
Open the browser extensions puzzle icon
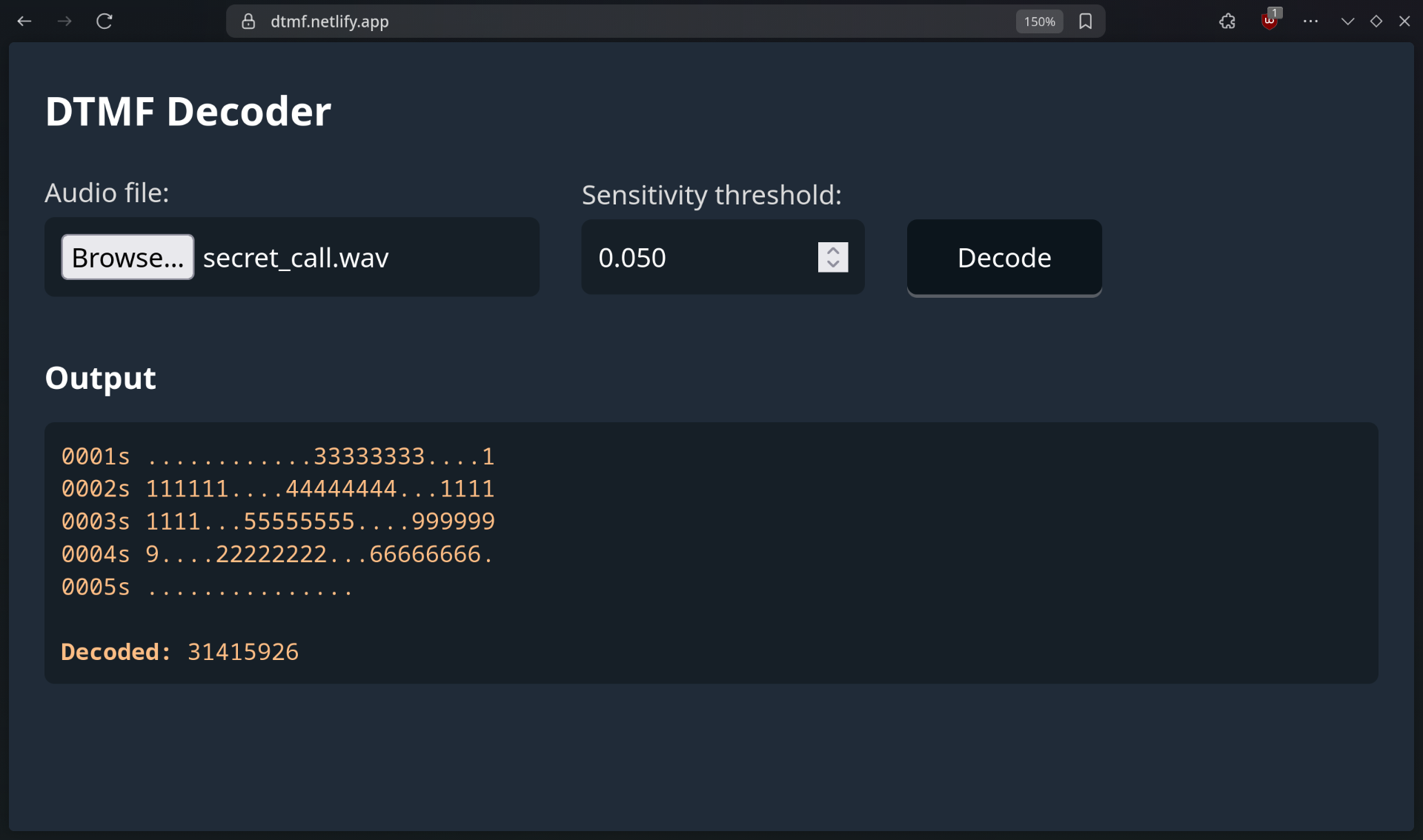click(1227, 21)
